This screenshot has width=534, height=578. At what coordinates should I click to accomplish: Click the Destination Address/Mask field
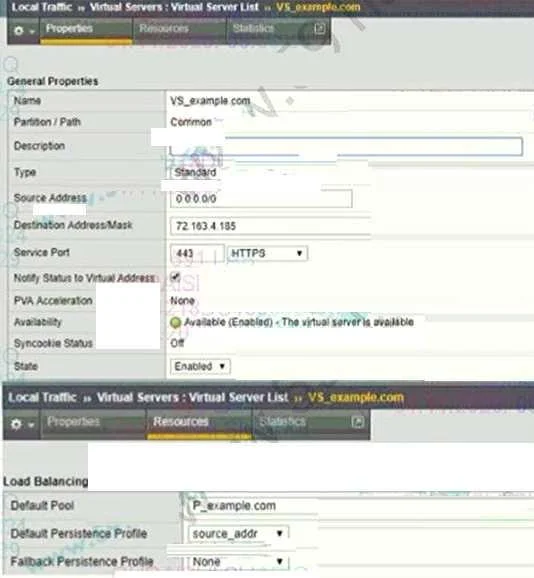[270, 226]
